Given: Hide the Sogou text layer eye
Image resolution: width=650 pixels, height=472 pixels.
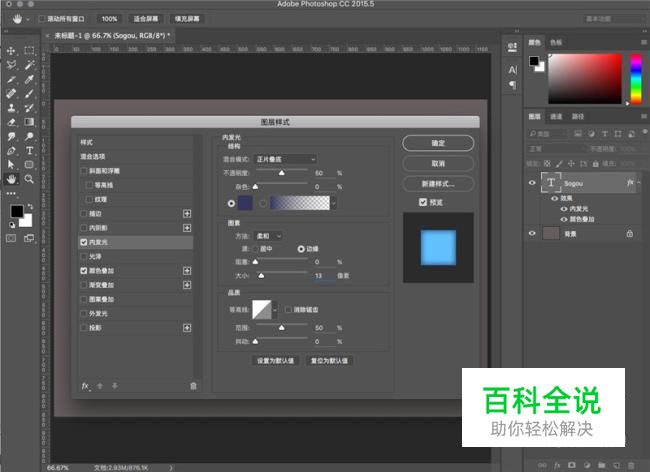Looking at the screenshot, I should tap(532, 183).
